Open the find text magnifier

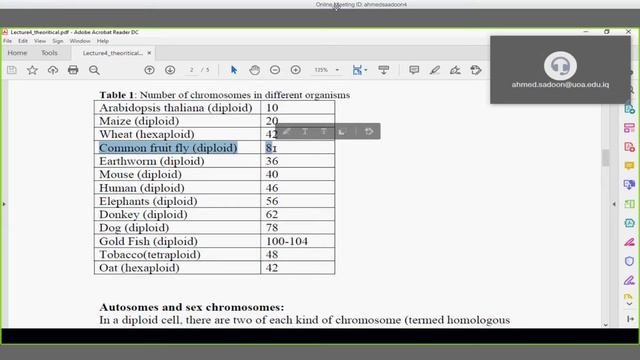pos(94,70)
